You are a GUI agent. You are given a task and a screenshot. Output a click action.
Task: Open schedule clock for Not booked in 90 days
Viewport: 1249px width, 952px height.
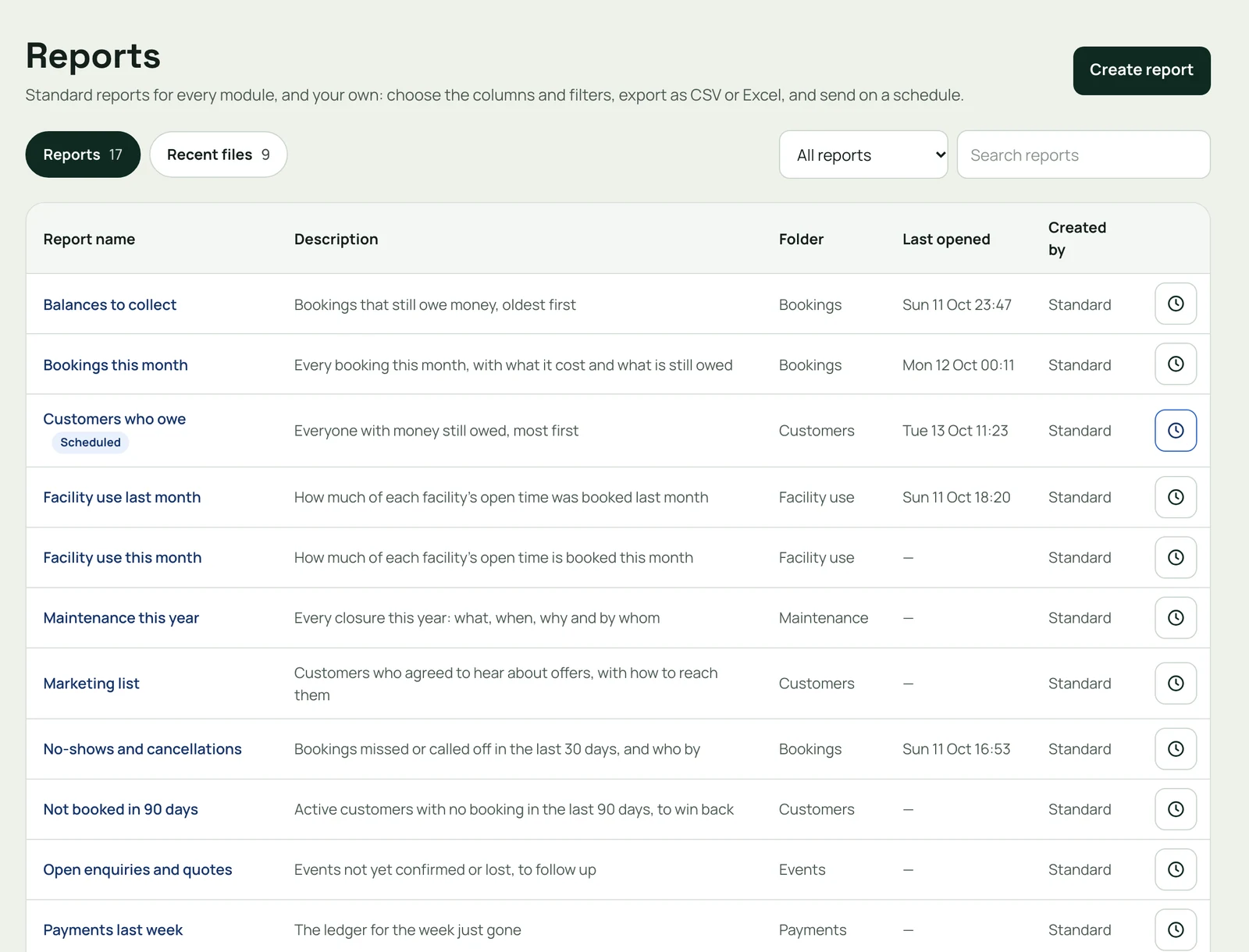pos(1176,809)
